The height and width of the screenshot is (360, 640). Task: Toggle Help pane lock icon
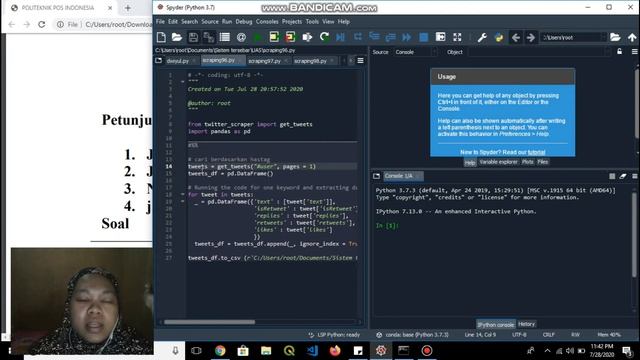[620, 51]
